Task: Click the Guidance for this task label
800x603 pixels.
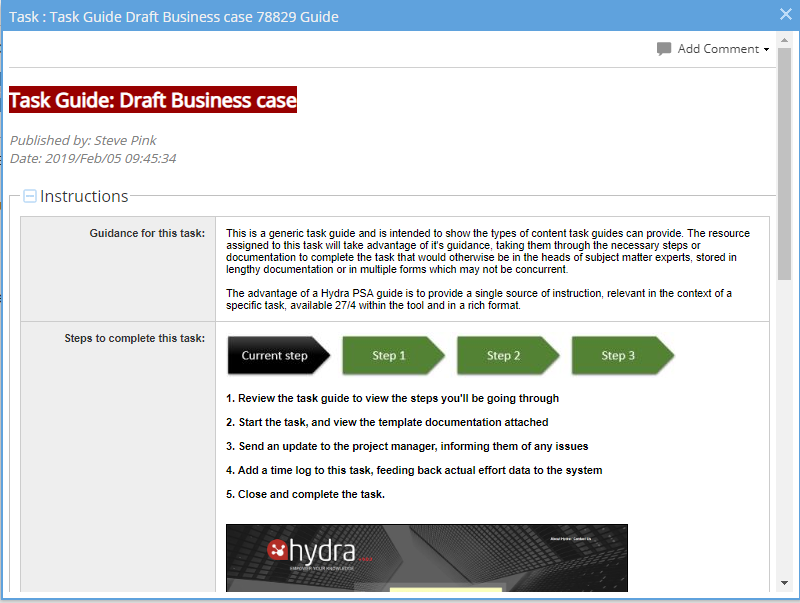Action: pos(147,233)
